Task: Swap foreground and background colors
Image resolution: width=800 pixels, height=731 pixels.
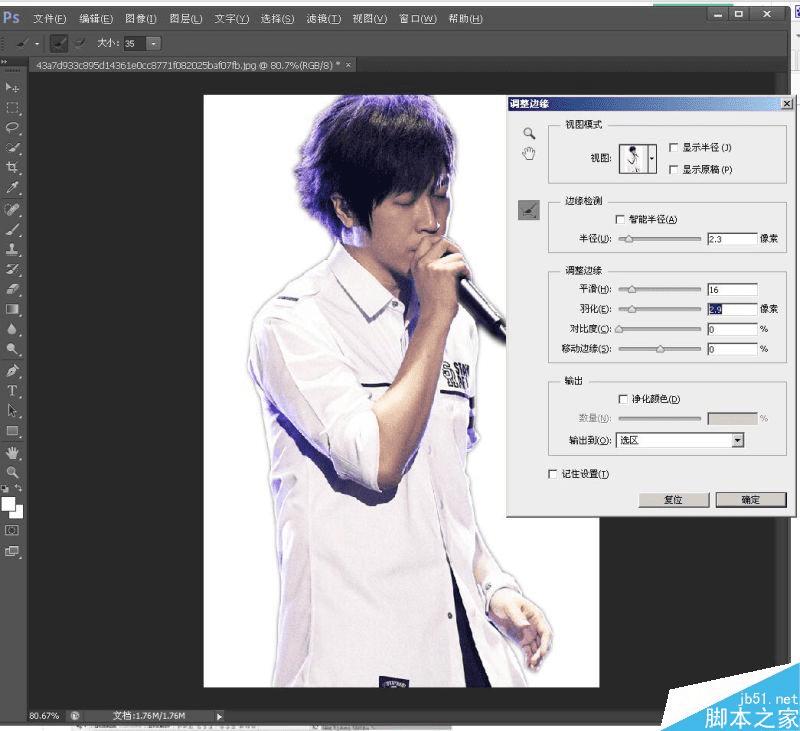Action: click(18, 488)
